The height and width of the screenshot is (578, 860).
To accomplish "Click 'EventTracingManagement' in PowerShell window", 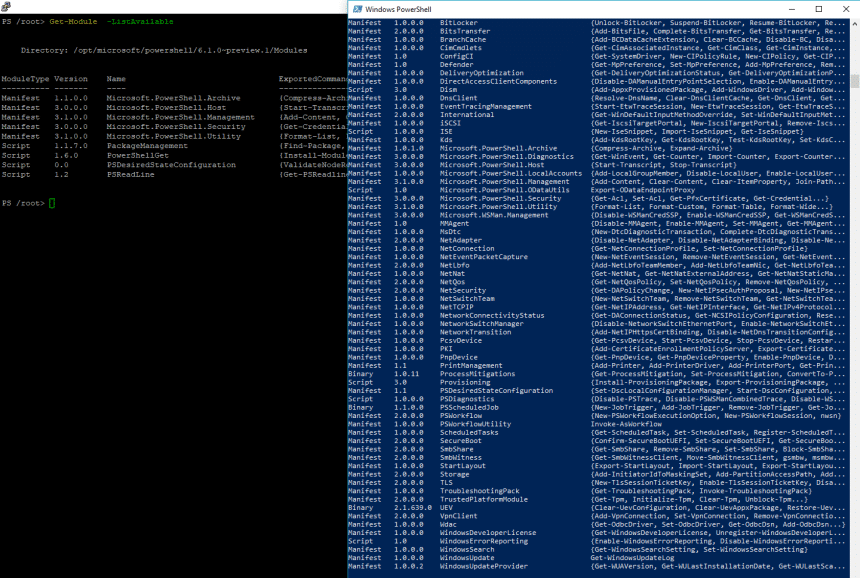I will pyautogui.click(x=486, y=106).
